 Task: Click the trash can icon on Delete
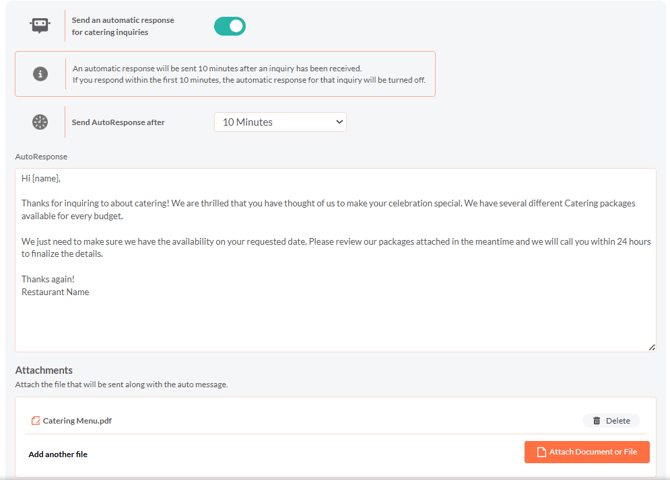tap(597, 421)
